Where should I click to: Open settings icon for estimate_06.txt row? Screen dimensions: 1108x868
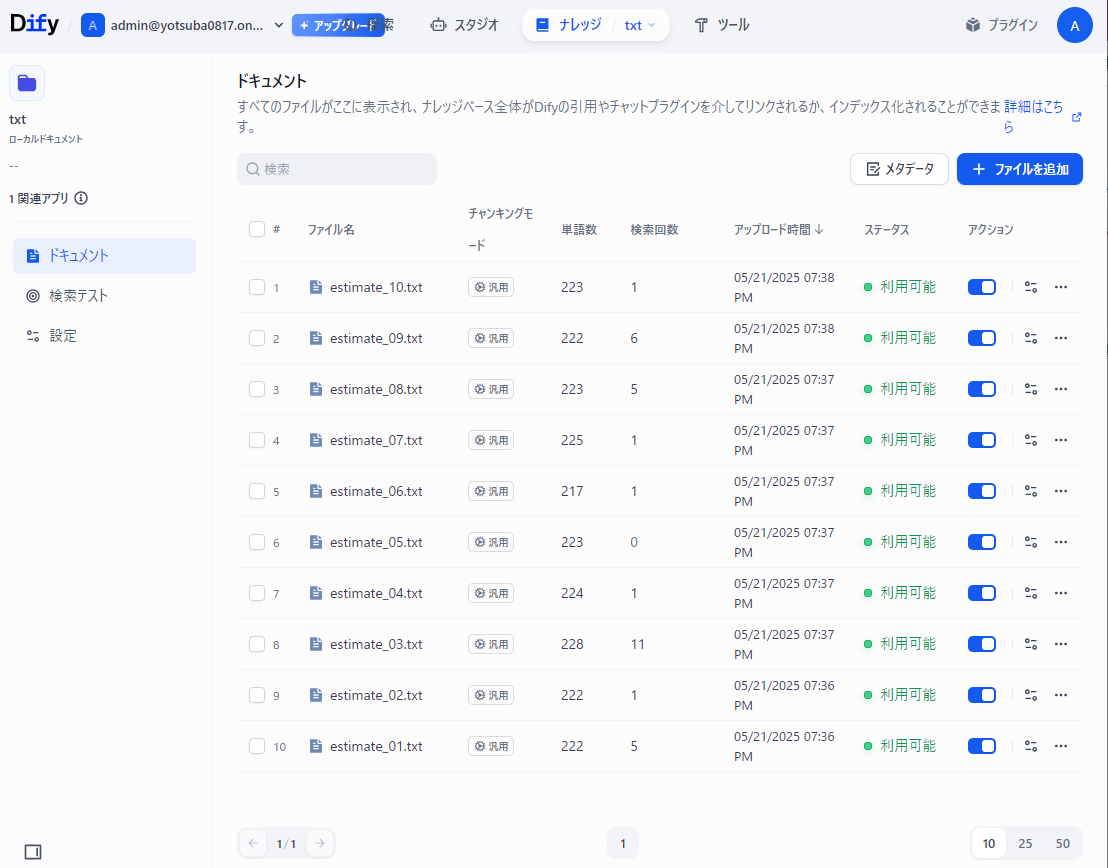click(1031, 491)
